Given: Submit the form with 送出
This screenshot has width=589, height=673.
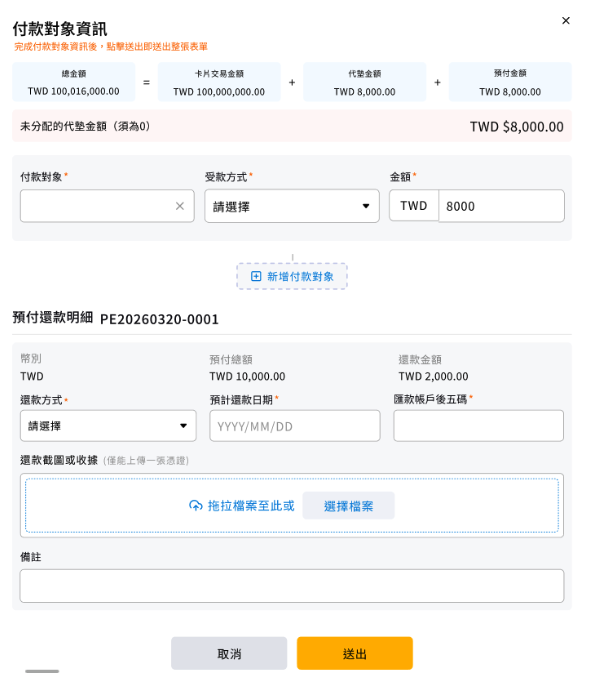Looking at the screenshot, I should point(355,654).
